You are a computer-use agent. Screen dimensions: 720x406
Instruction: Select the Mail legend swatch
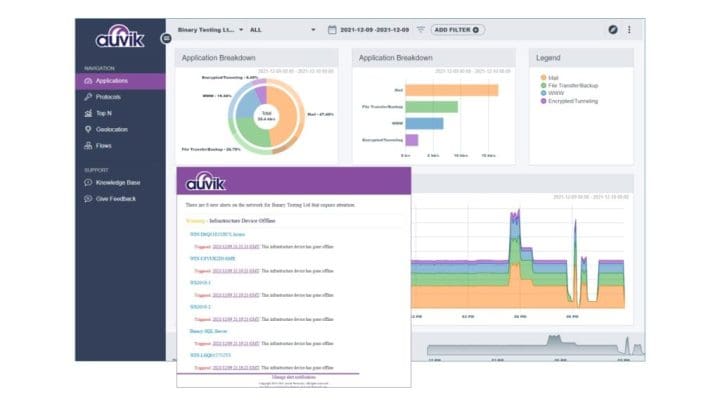(x=544, y=78)
